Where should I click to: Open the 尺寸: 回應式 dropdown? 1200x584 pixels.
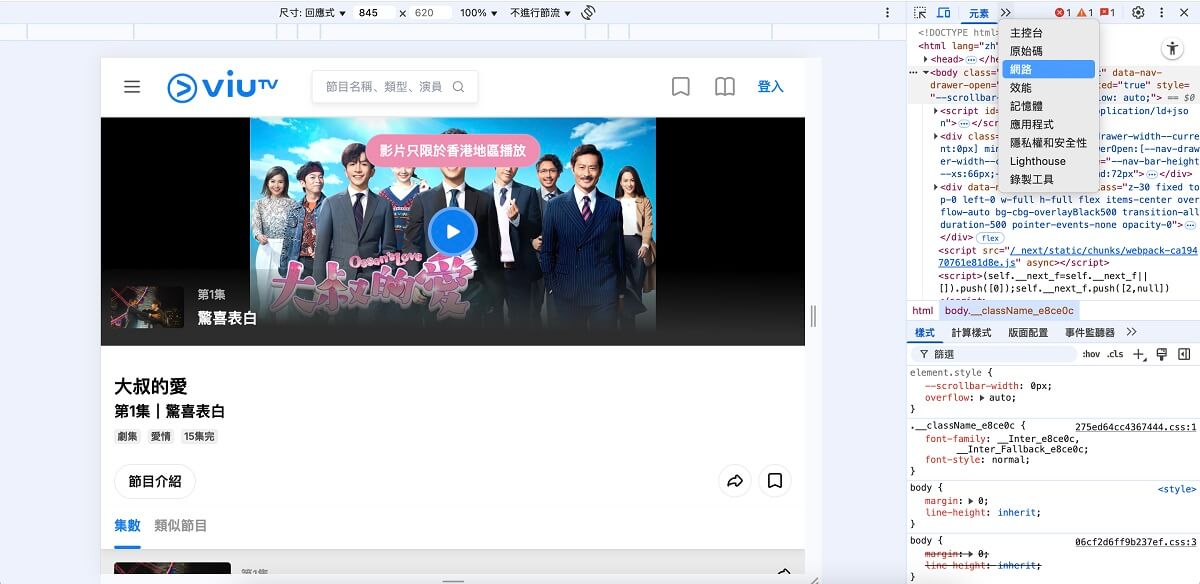[x=312, y=13]
